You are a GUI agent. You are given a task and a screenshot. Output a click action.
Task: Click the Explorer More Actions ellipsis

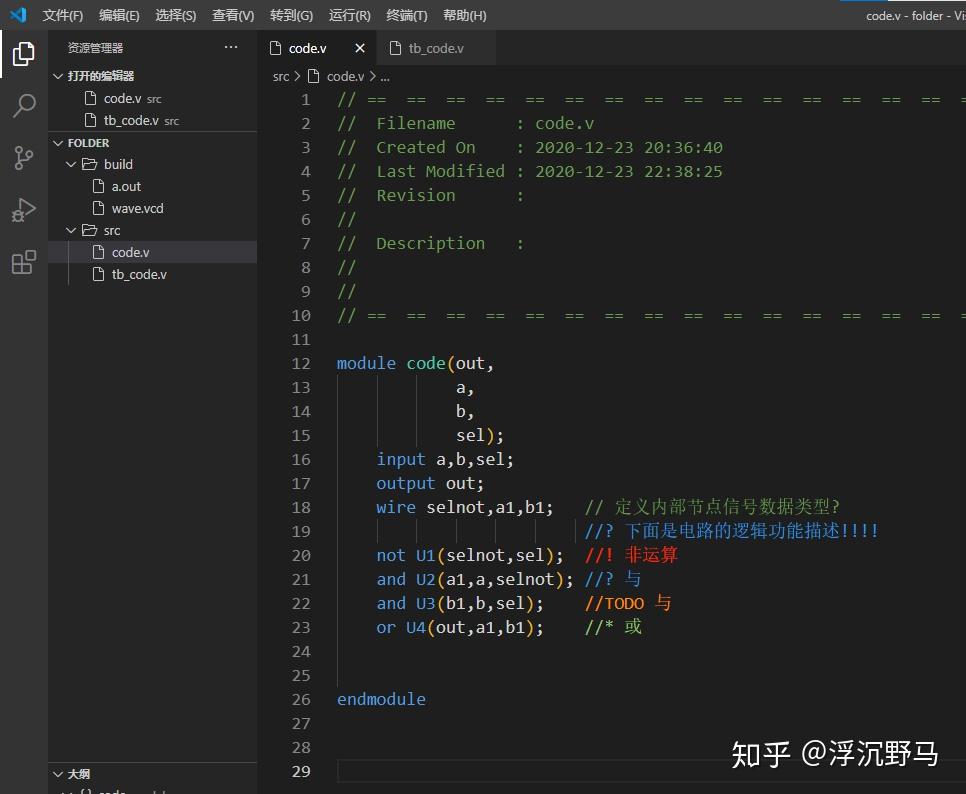(x=231, y=46)
